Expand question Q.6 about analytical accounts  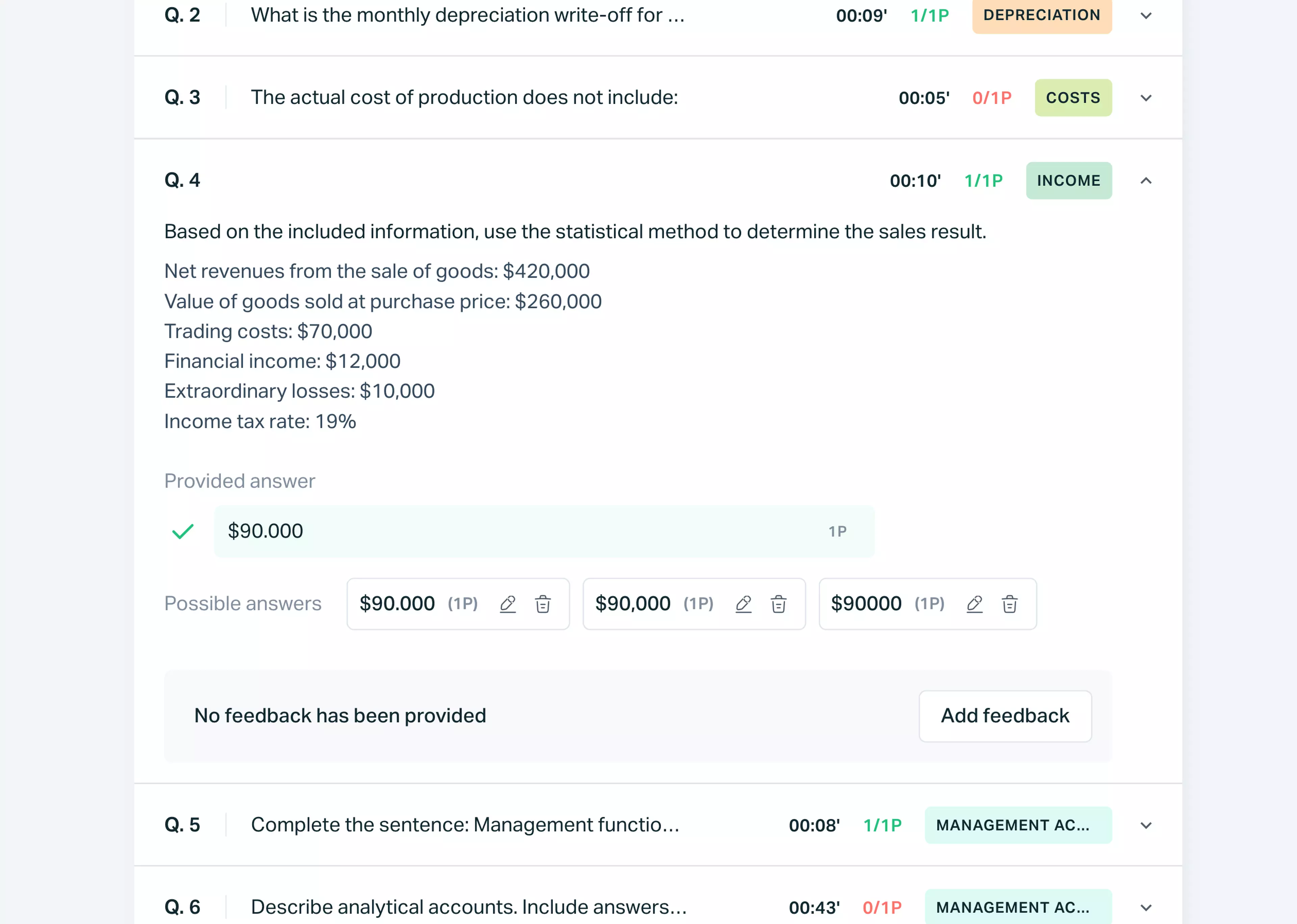point(1146,907)
